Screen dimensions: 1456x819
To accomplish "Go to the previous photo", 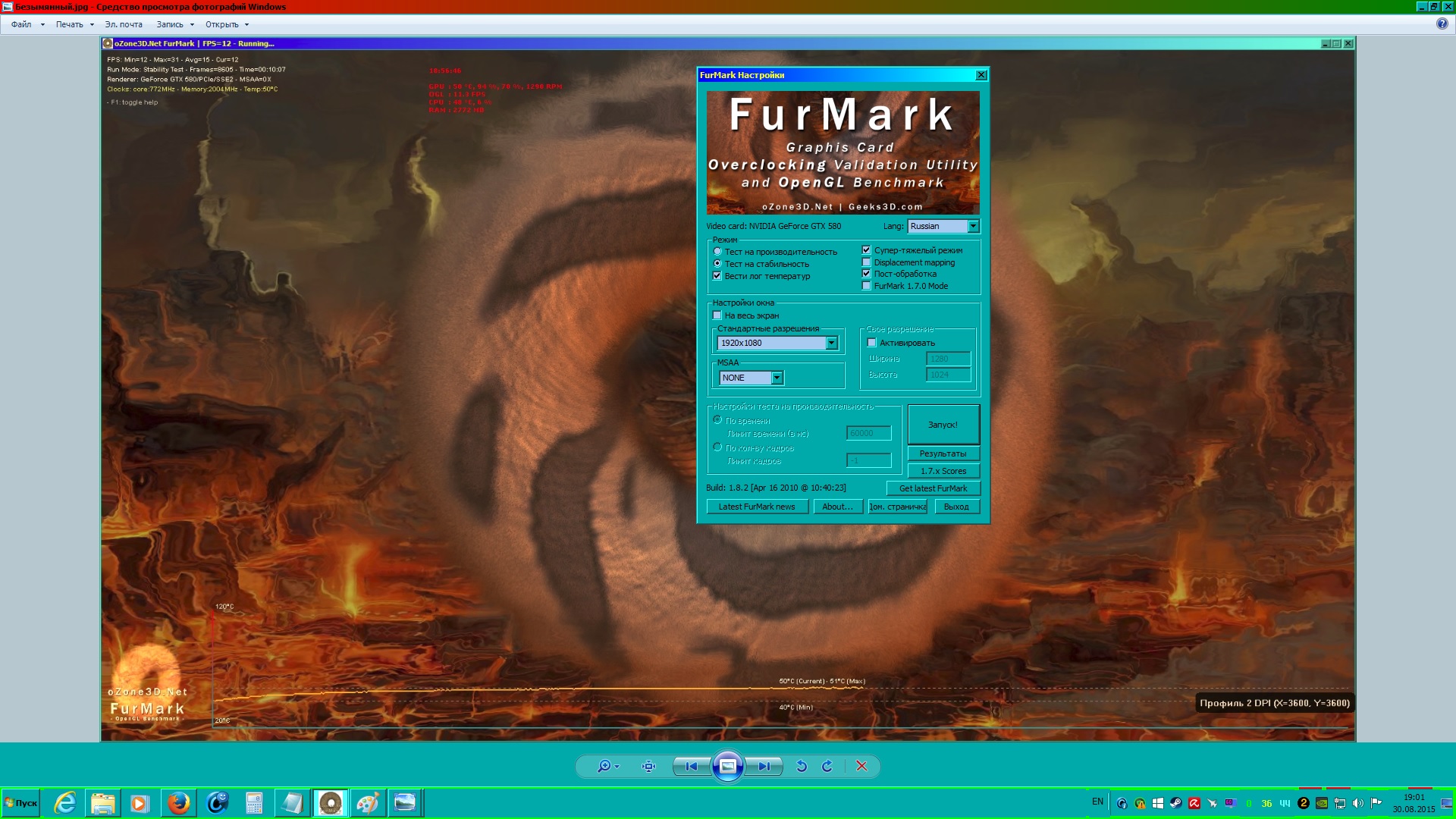I will tap(691, 767).
